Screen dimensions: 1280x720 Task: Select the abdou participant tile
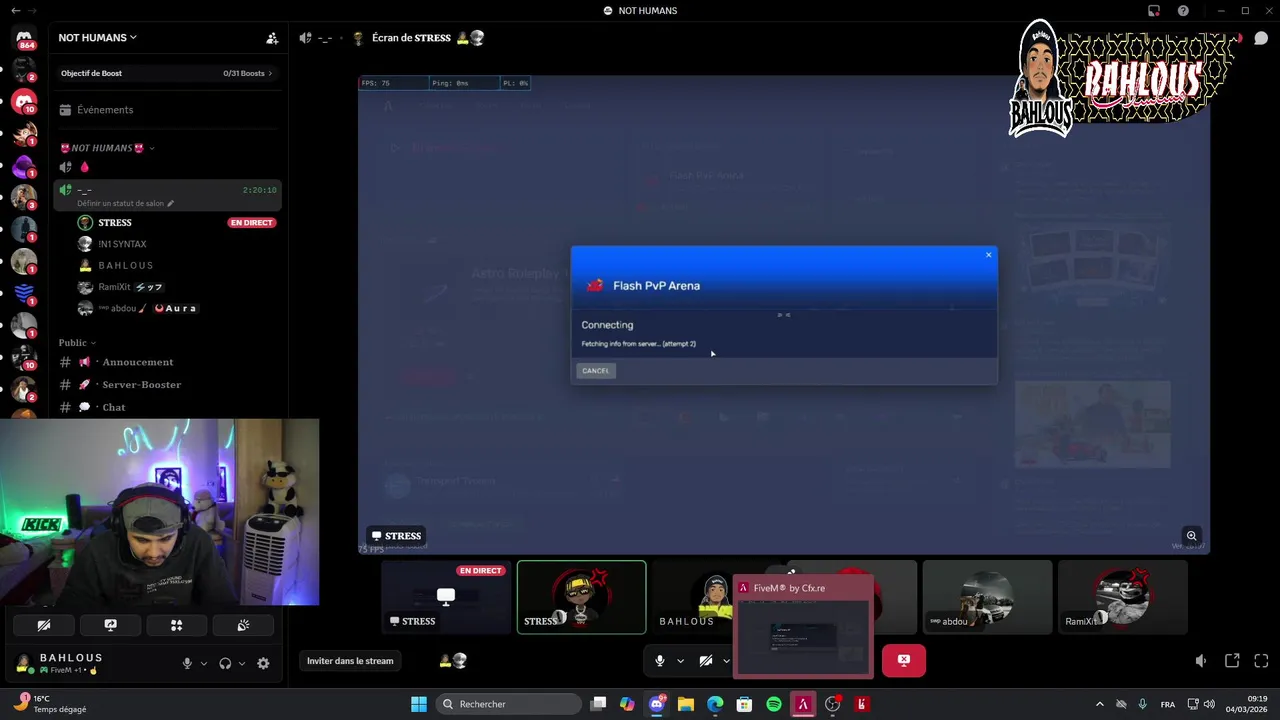click(987, 597)
